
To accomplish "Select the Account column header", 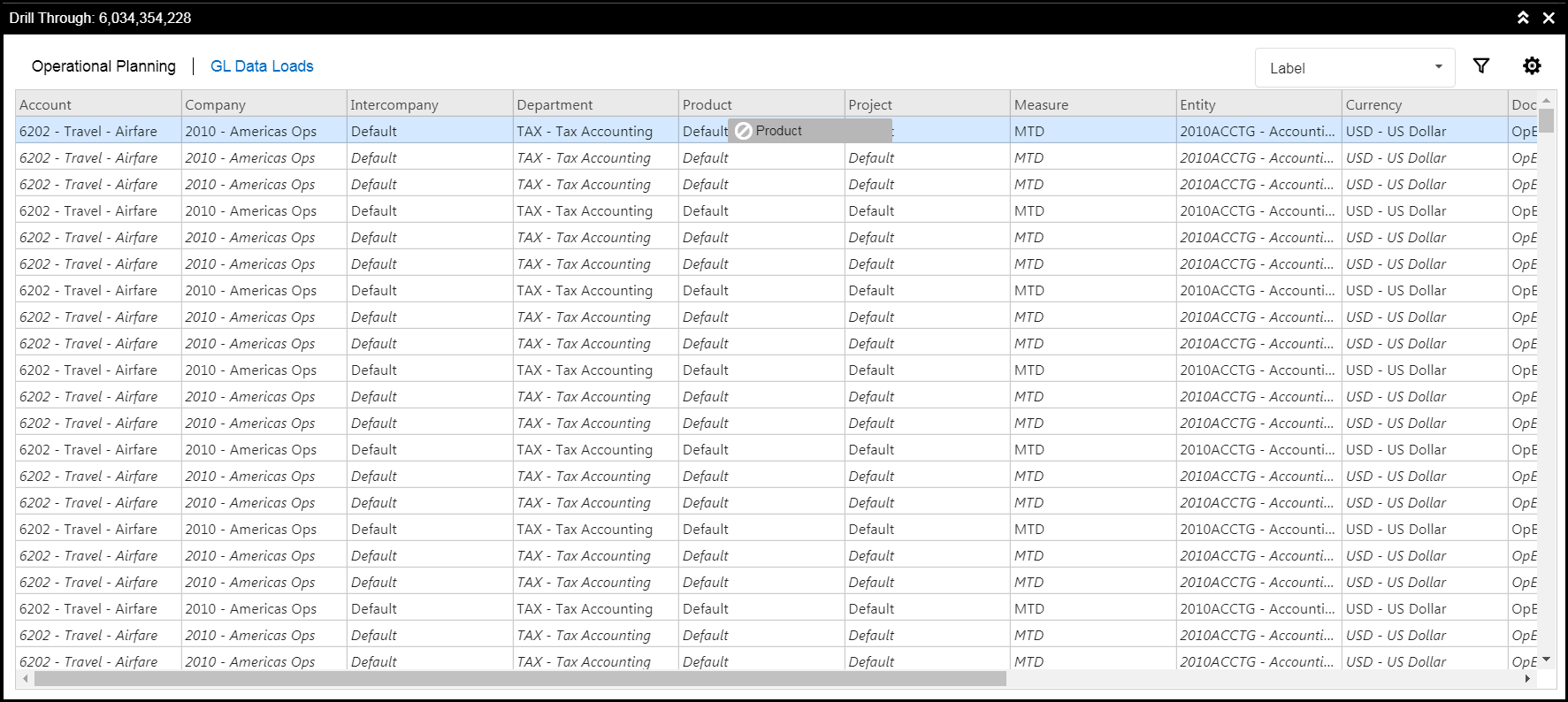I will point(98,104).
